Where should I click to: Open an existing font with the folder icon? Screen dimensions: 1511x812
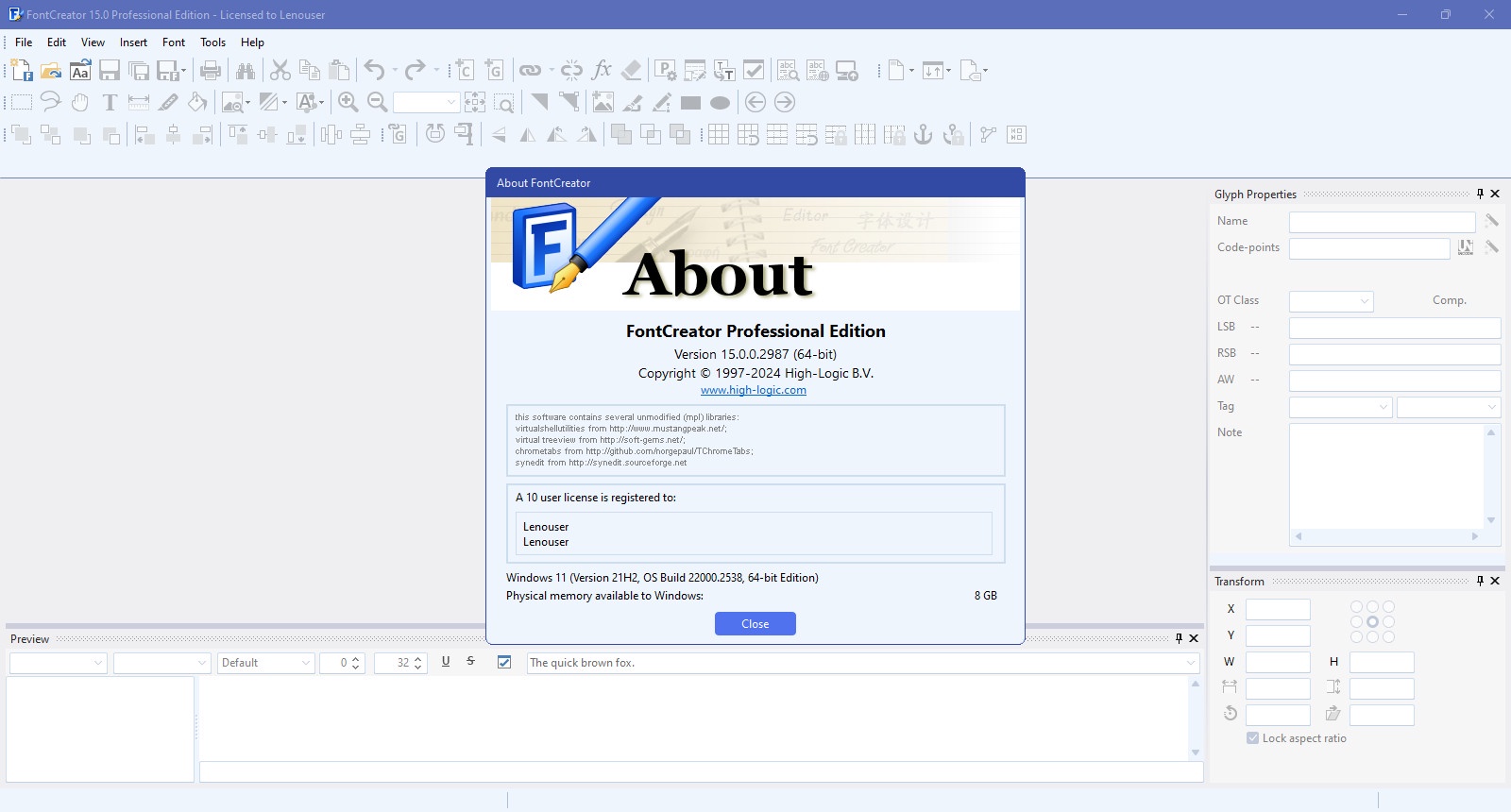coord(51,70)
